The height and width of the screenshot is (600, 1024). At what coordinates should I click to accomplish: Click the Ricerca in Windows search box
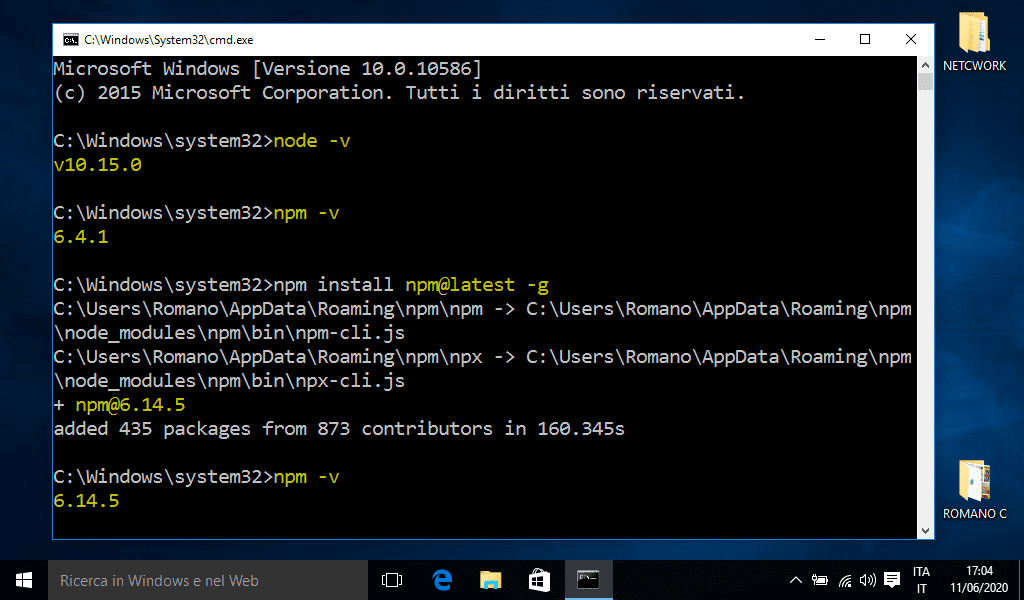pos(208,580)
